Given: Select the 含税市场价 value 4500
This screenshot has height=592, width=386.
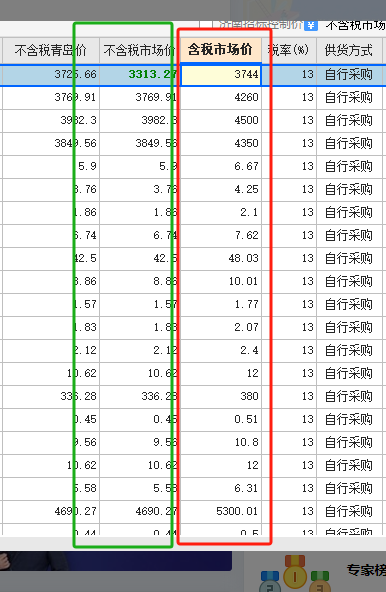Looking at the screenshot, I should (221, 121).
